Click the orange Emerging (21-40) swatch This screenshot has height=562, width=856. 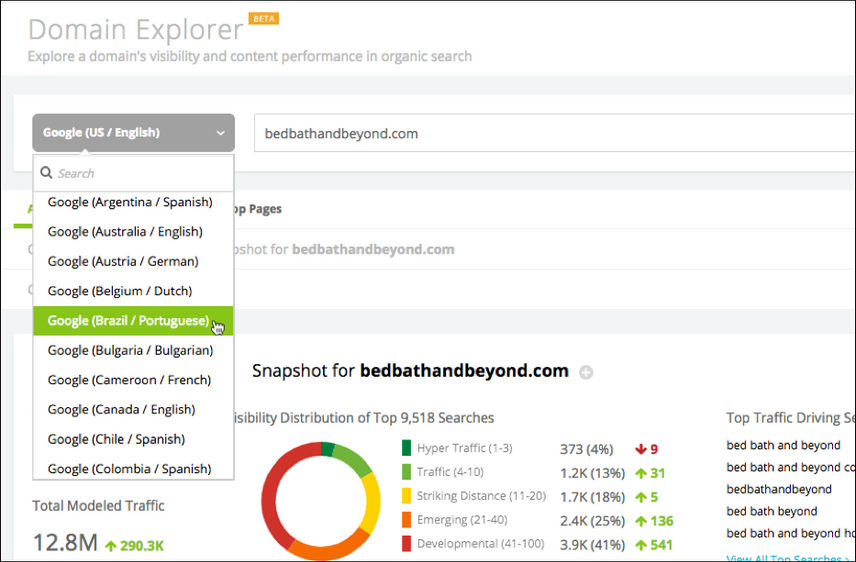pos(406,520)
